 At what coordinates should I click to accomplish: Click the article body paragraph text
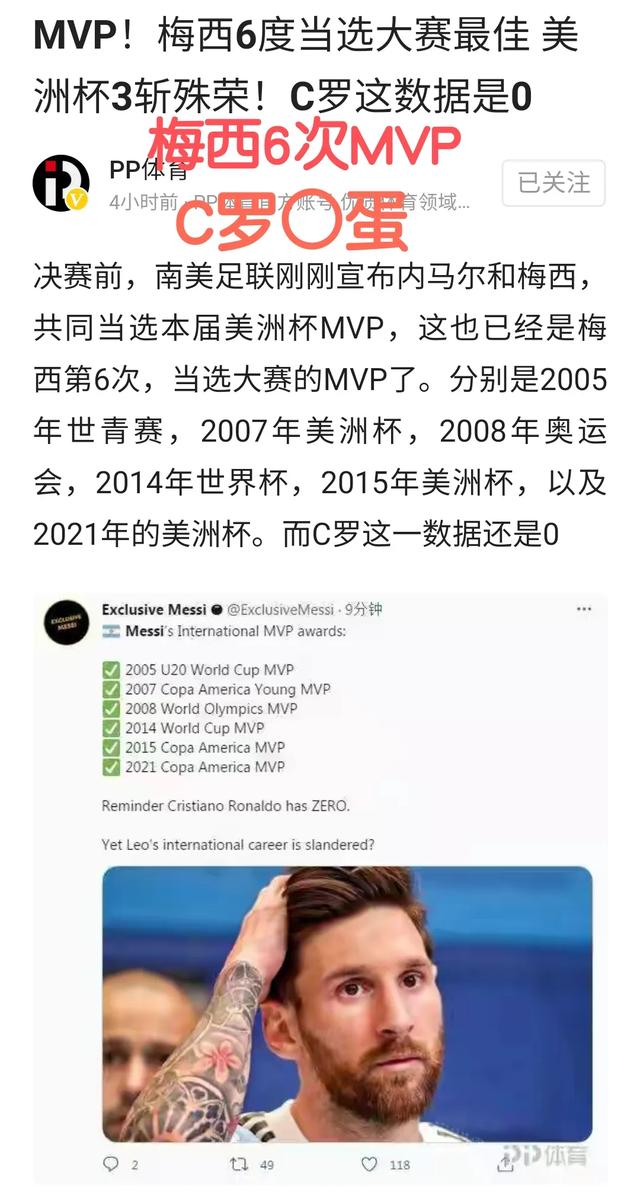click(320, 404)
